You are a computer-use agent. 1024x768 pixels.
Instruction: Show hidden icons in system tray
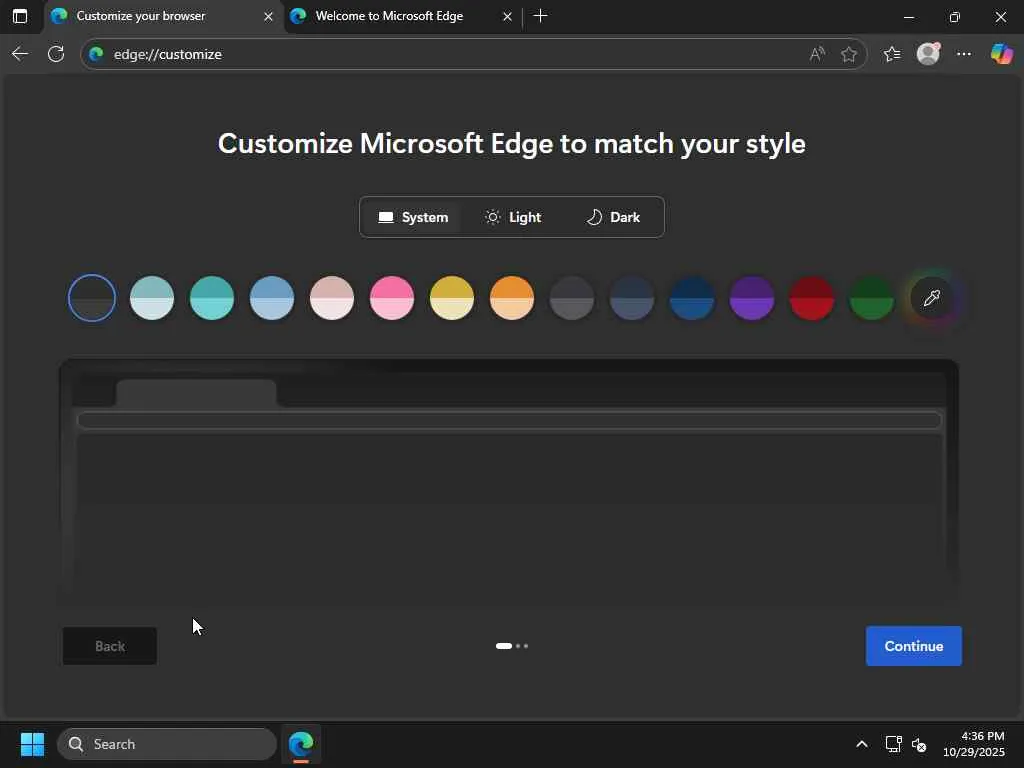click(862, 744)
